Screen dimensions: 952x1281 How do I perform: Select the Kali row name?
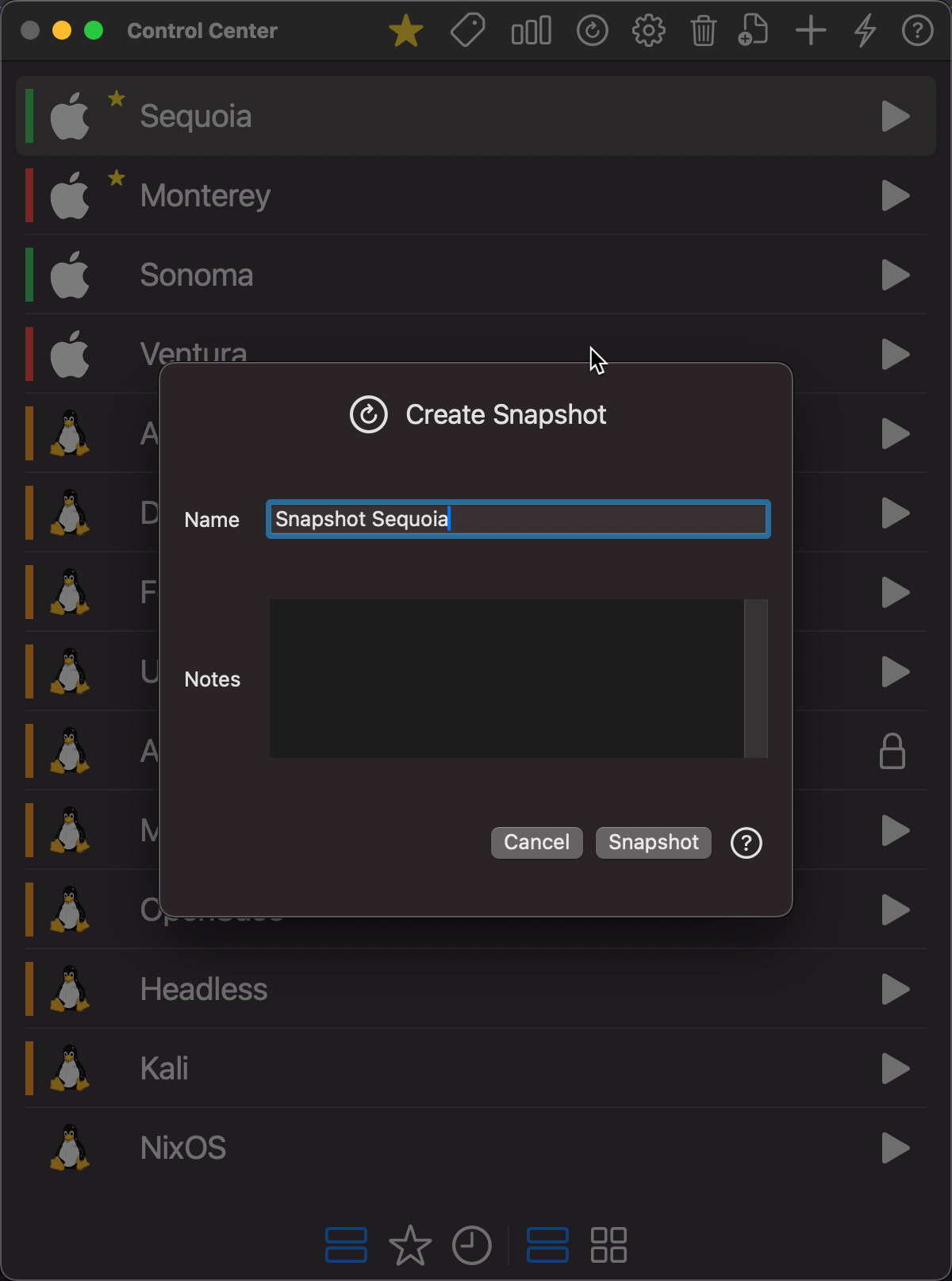(x=164, y=1068)
